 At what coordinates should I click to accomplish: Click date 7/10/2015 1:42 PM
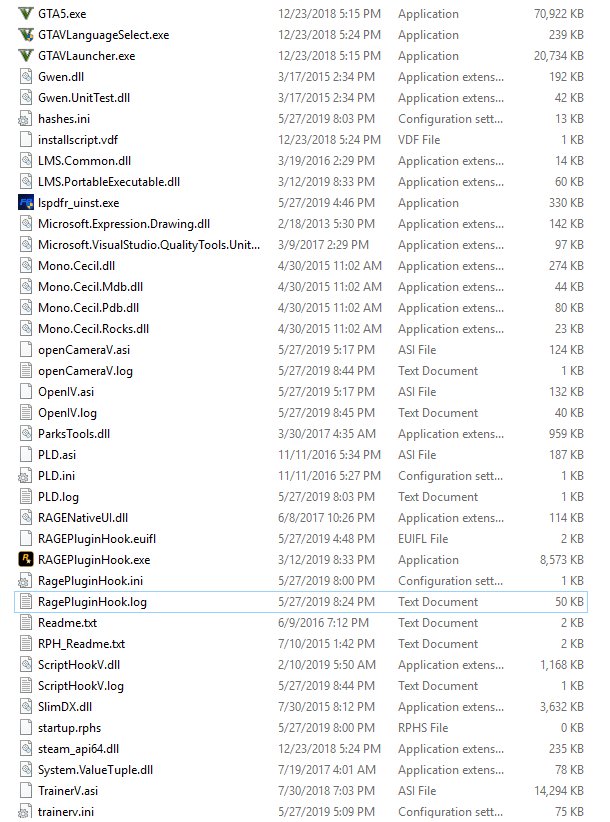[x=326, y=644]
